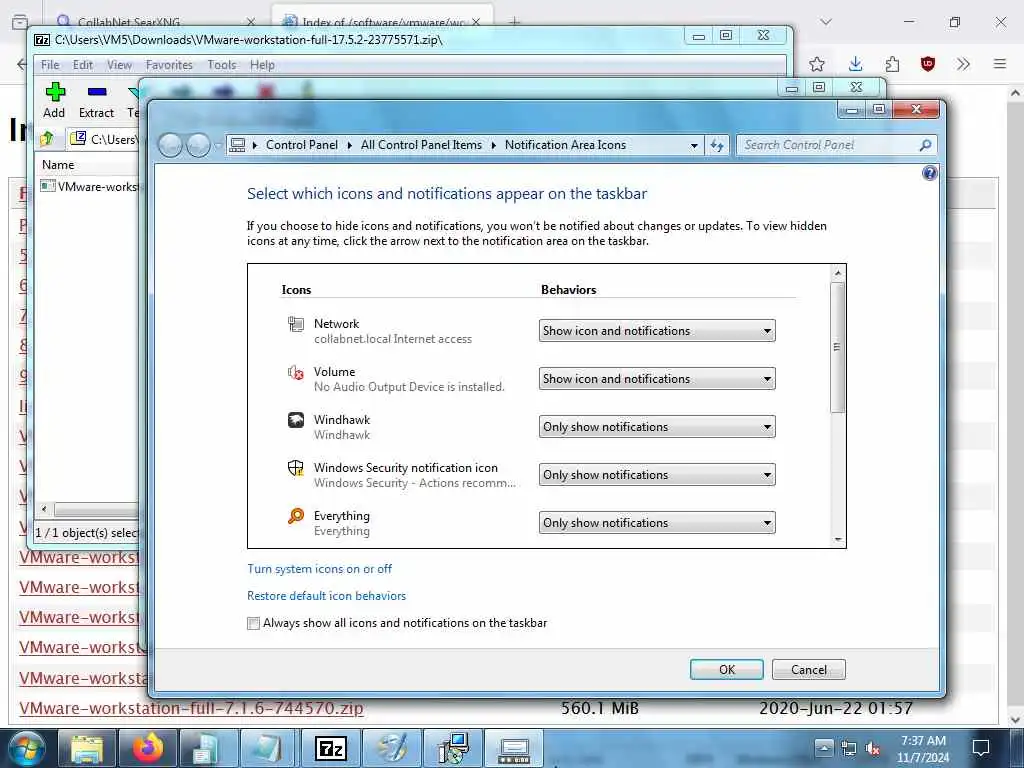Open the 7-Zip Help menu
The height and width of the screenshot is (768, 1024).
pos(262,65)
